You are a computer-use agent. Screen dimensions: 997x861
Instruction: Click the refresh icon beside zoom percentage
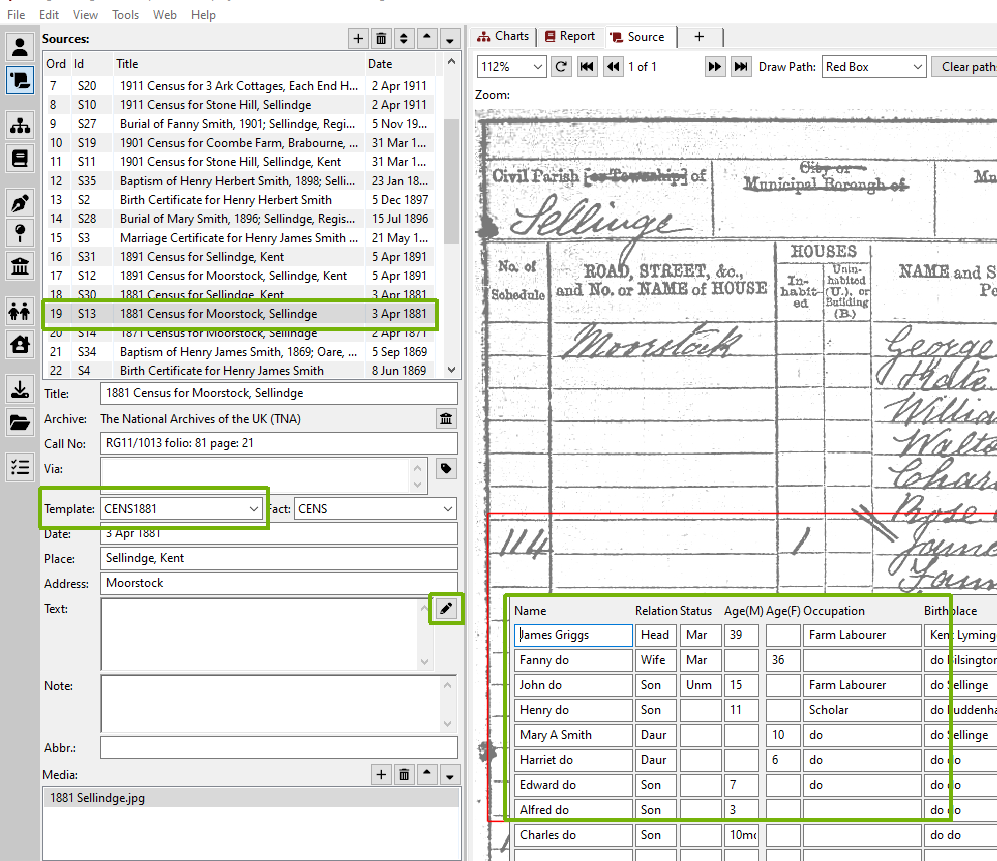pos(561,67)
